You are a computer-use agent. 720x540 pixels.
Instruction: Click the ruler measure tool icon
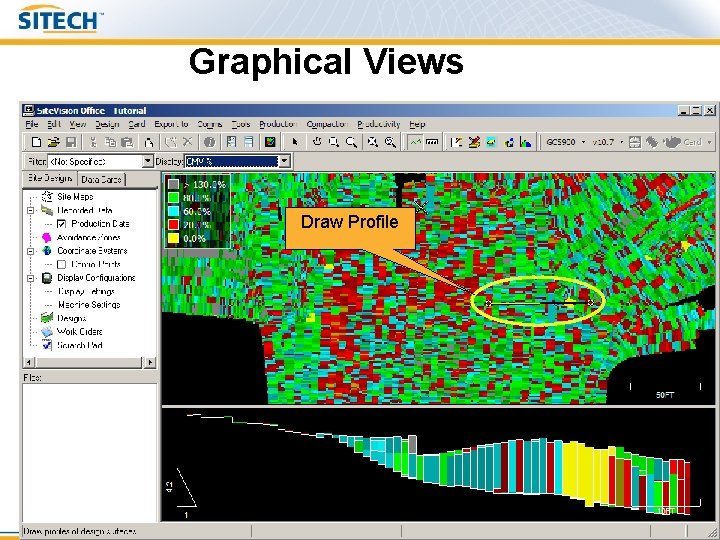[x=432, y=142]
